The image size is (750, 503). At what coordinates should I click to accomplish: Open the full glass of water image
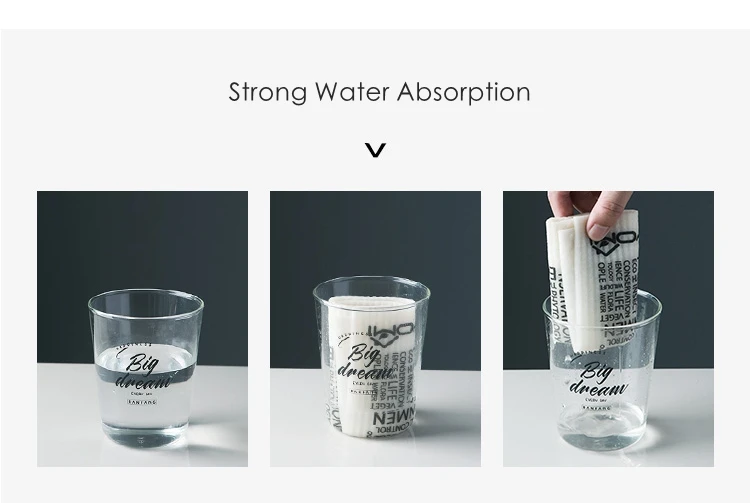pos(143,329)
